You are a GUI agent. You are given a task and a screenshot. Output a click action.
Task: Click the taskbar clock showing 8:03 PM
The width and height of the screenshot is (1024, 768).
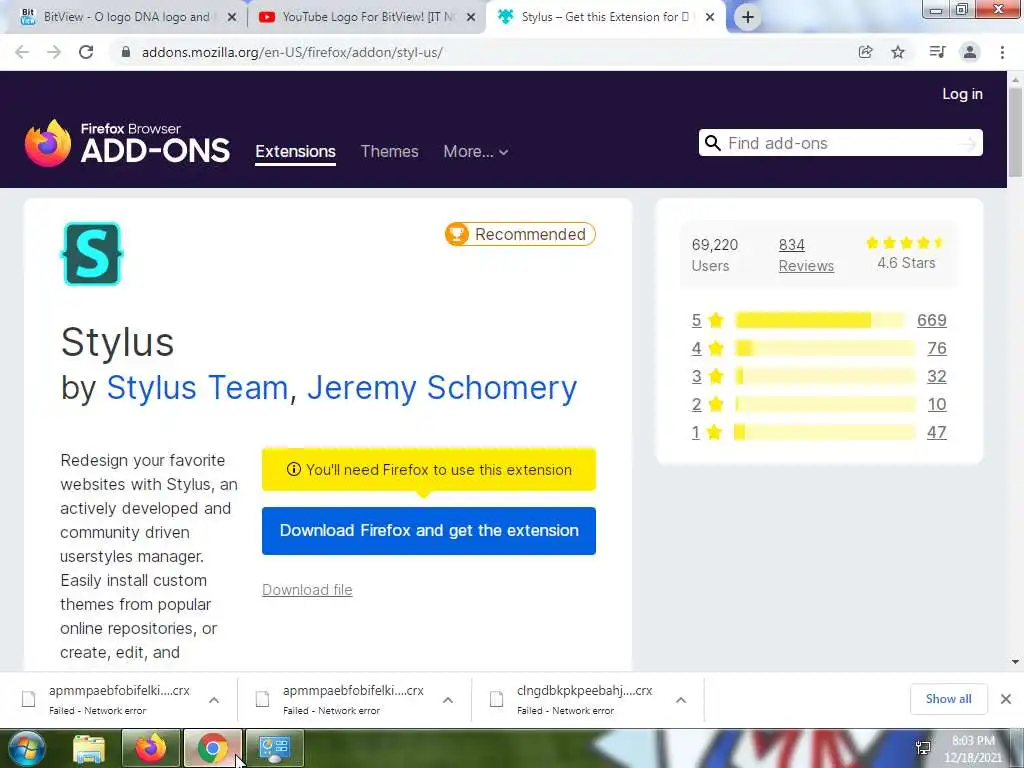point(973,749)
